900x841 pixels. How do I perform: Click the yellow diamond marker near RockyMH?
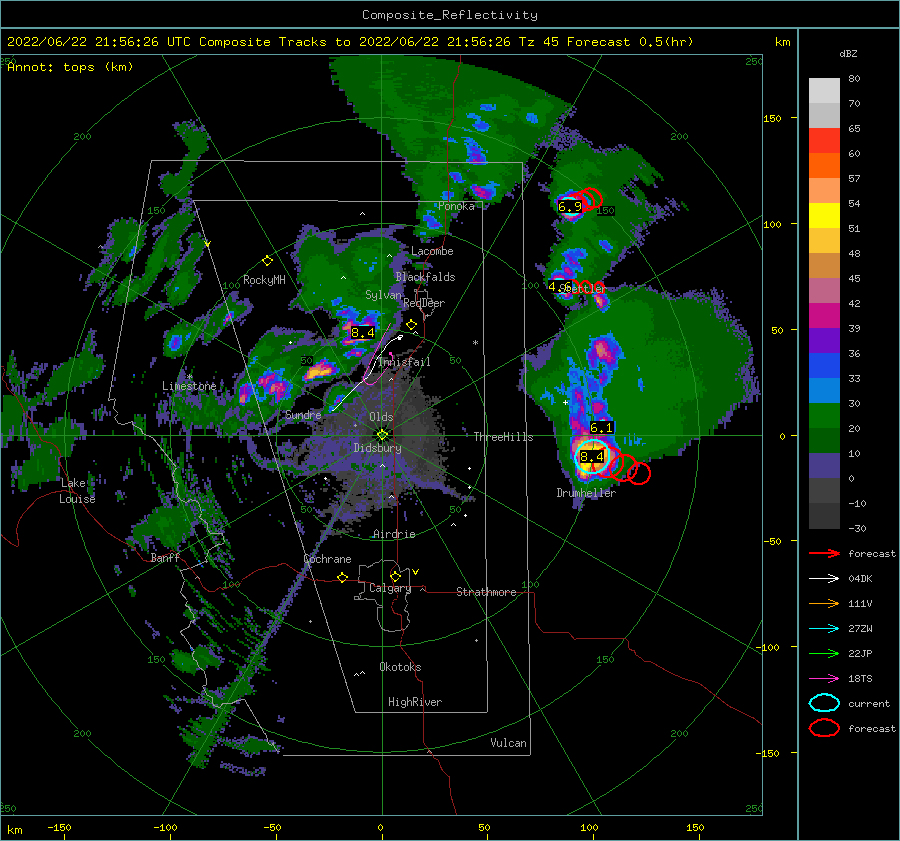pos(267,261)
